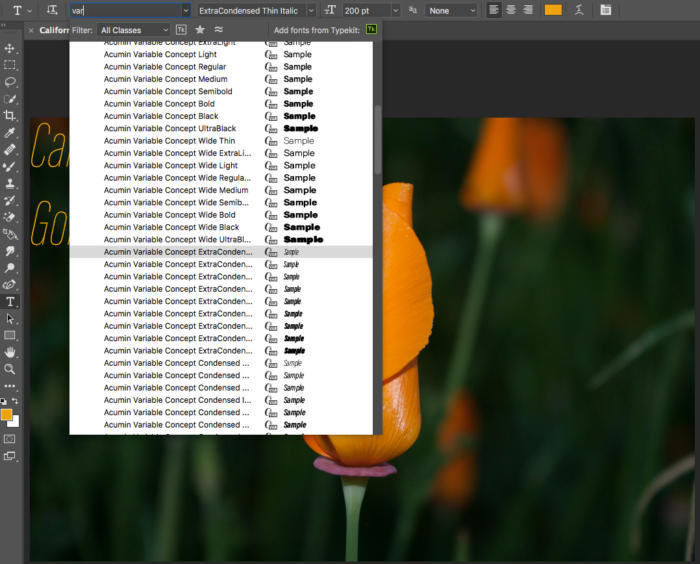Click the font size icon before 200 pt
The width and height of the screenshot is (700, 564).
pos(330,10)
